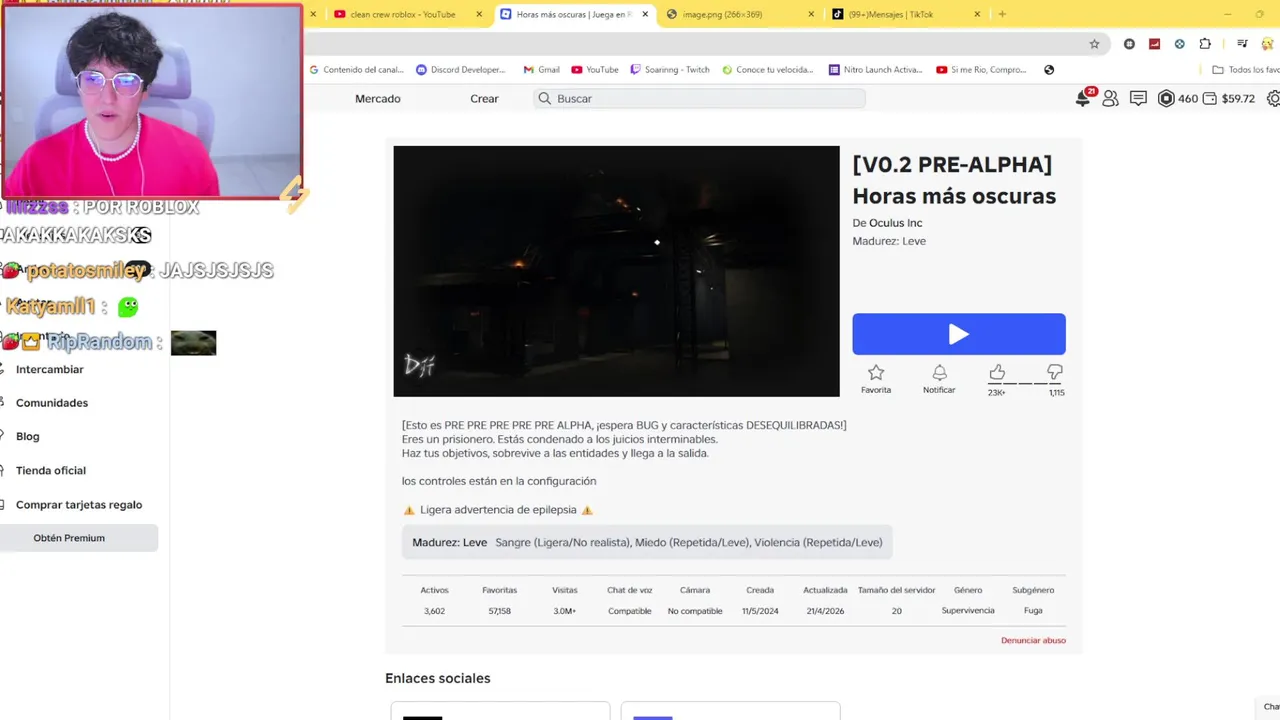Focus the Buscar search field

coord(699,98)
